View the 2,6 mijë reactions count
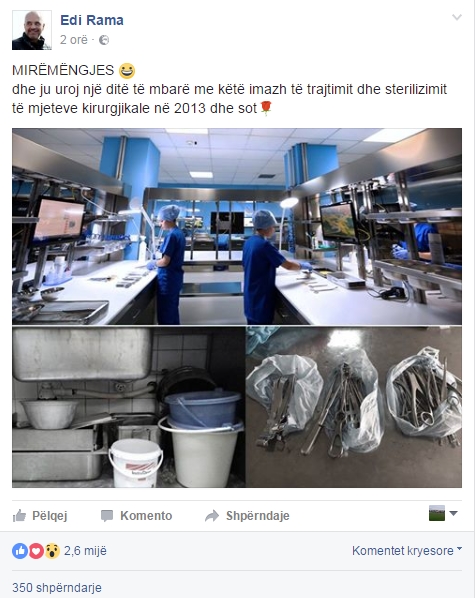The height and width of the screenshot is (598, 476). pyautogui.click(x=85, y=551)
